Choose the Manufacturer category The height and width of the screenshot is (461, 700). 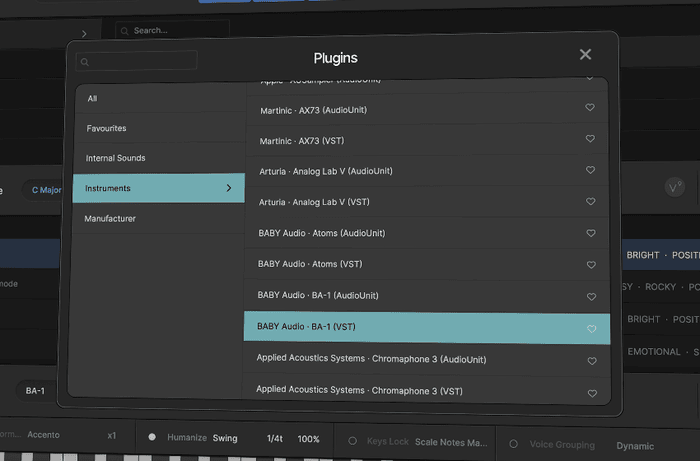point(110,218)
